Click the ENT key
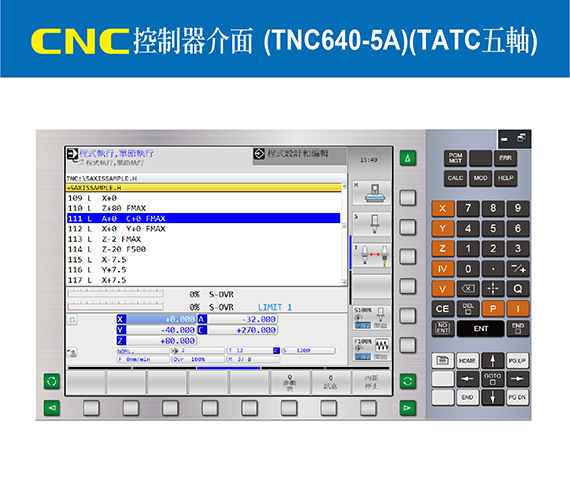570x480 pixels. 481,329
